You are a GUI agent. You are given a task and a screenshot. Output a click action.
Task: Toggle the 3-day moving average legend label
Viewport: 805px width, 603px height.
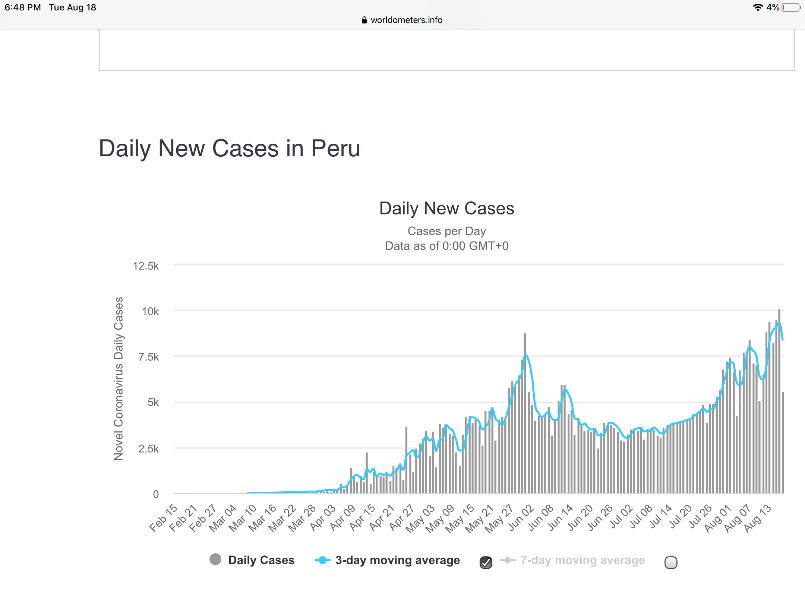coord(397,560)
